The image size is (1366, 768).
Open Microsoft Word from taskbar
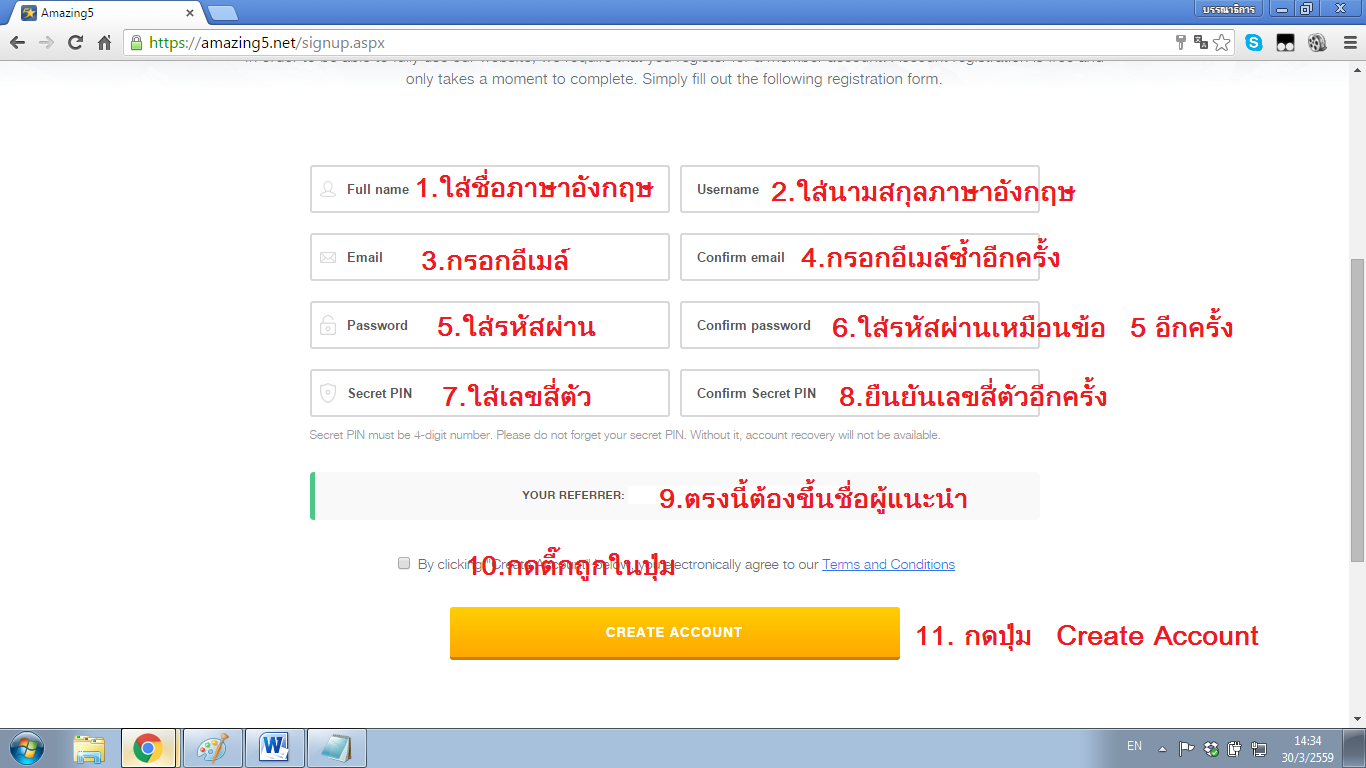pos(273,748)
